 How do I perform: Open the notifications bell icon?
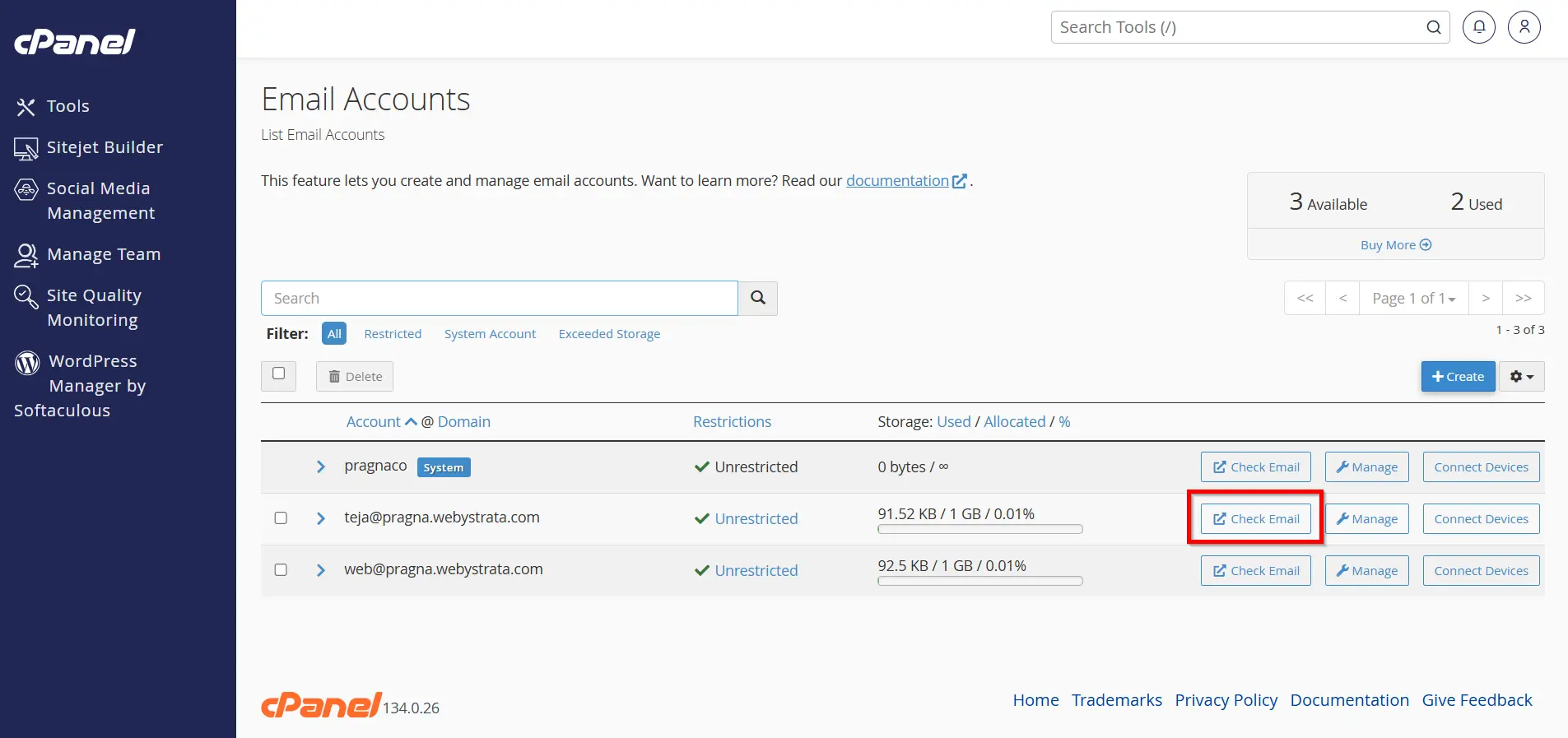click(1479, 27)
